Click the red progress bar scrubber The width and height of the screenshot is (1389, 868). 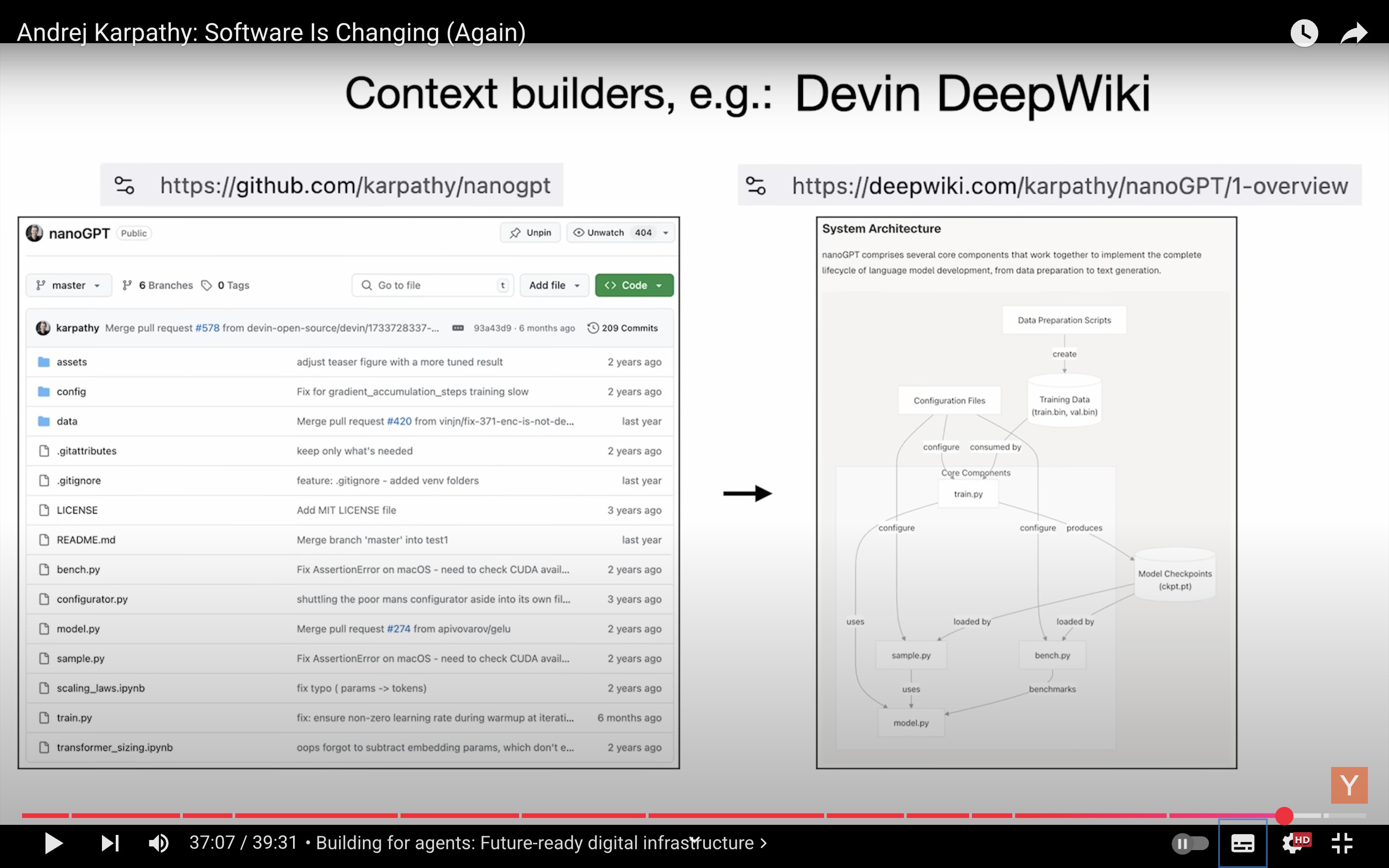tap(1284, 815)
